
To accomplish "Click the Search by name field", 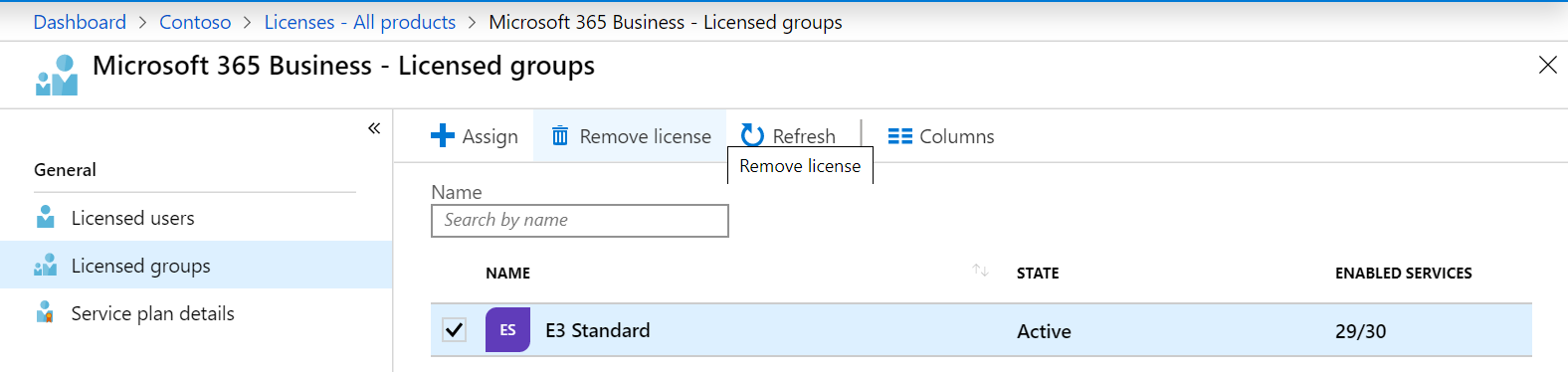I will point(580,221).
